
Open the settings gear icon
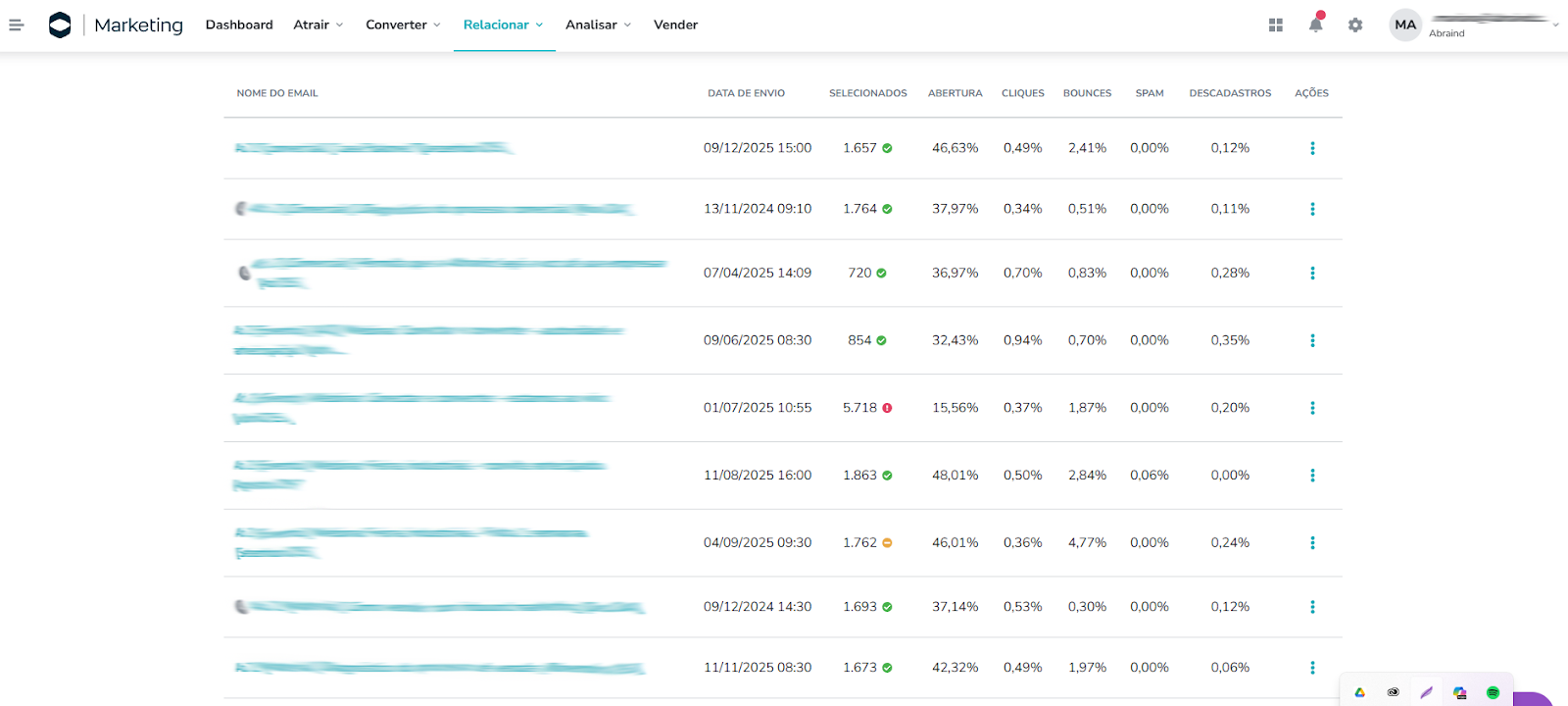coord(1355,25)
